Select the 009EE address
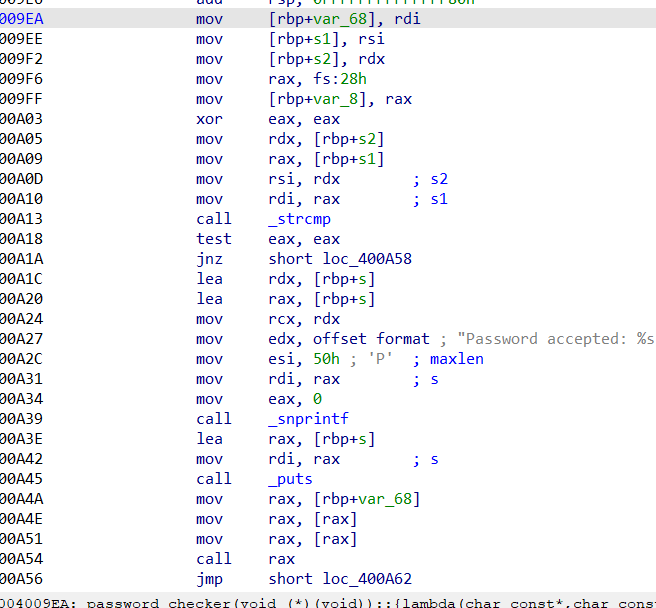The height and width of the screenshot is (608, 656). tap(21, 39)
